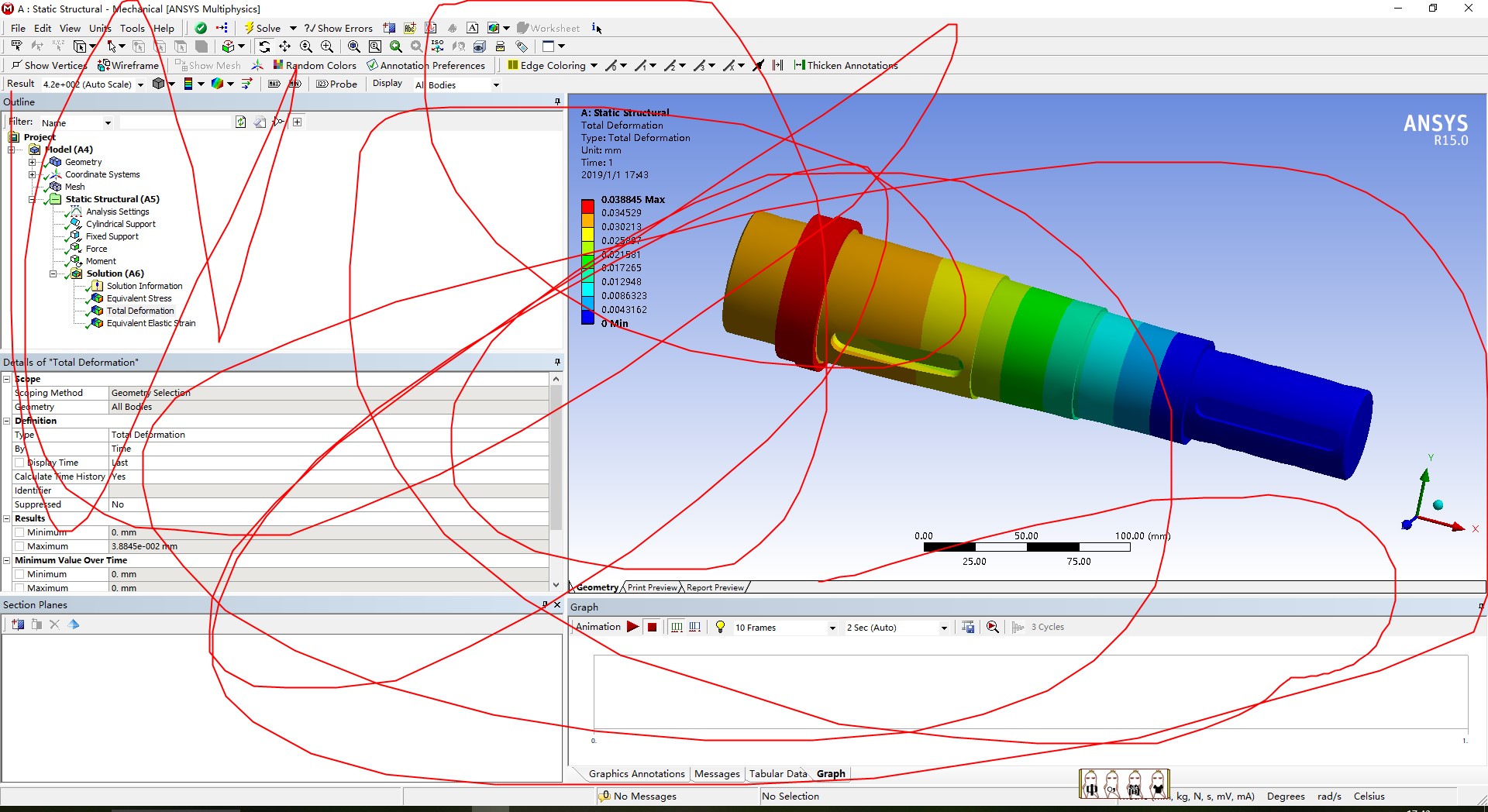
Task: Click Random Colors button
Action: (x=315, y=65)
